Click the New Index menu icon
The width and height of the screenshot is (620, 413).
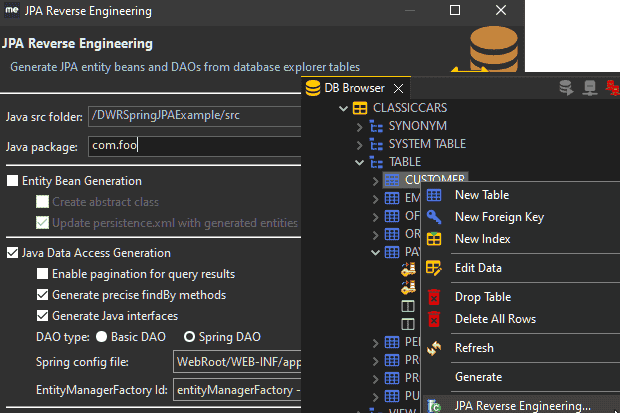pos(434,239)
